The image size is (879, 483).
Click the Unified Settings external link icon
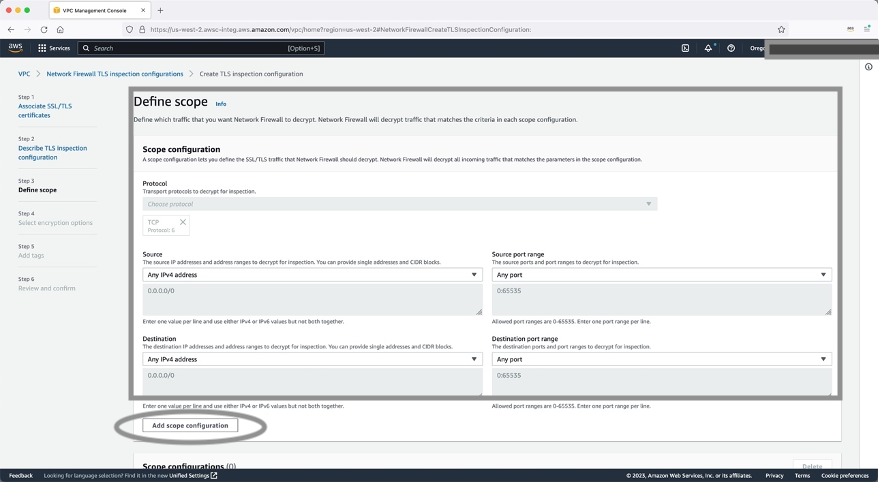point(214,476)
